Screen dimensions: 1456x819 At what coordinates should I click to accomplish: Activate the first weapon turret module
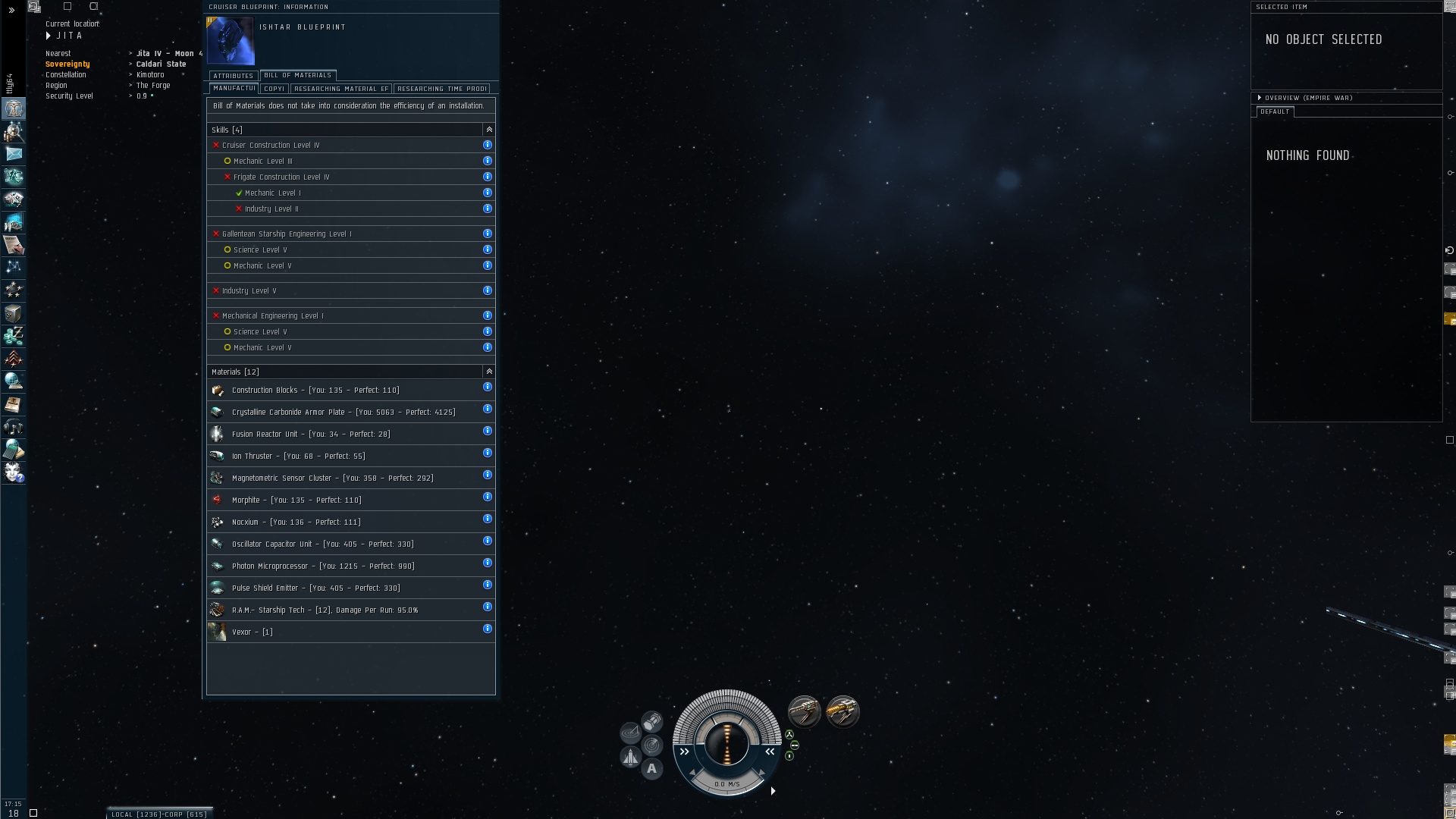tap(804, 712)
